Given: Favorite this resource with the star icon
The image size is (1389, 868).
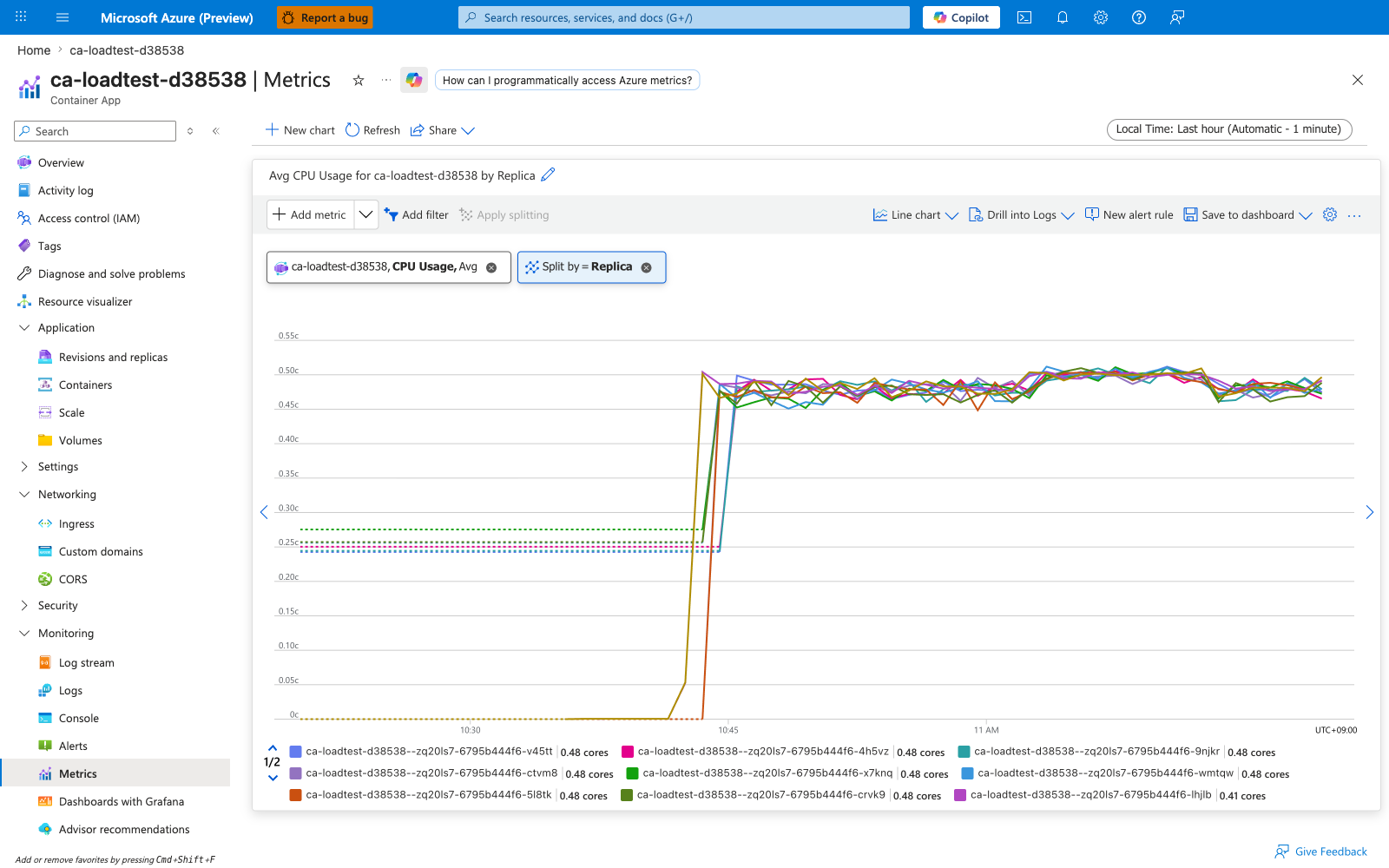Looking at the screenshot, I should click(359, 80).
